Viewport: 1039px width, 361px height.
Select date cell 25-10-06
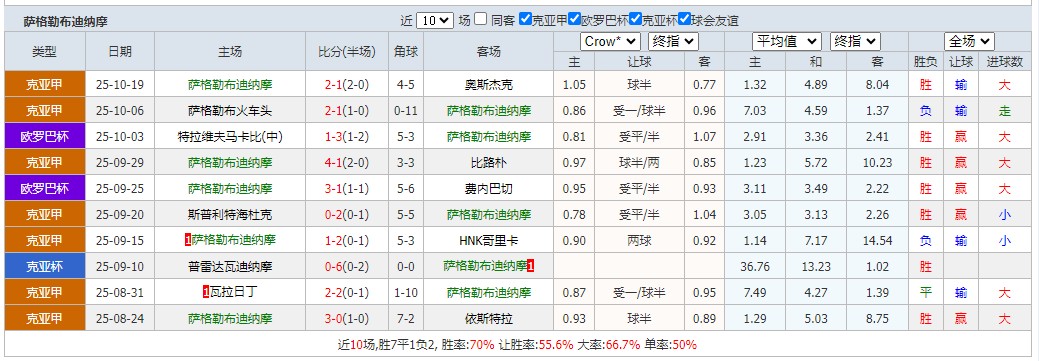120,111
